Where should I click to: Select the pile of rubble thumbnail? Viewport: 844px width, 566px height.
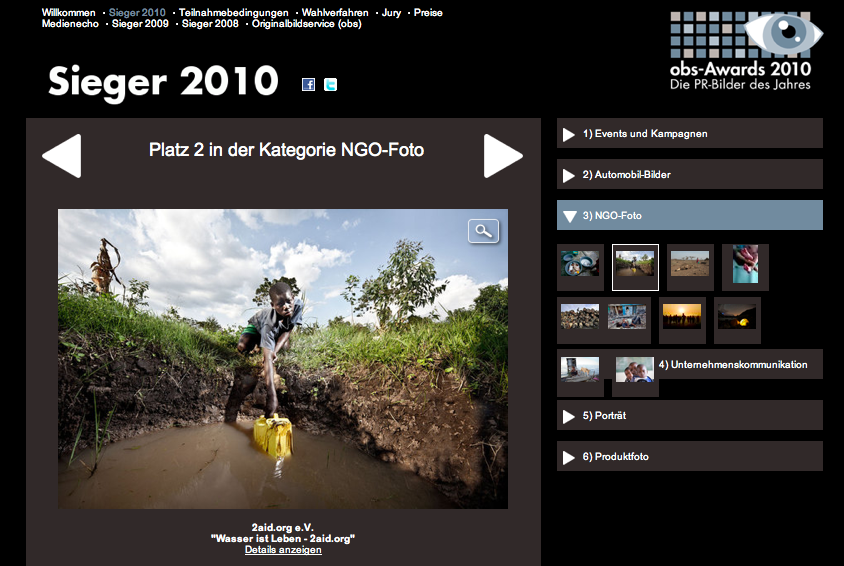[580, 316]
